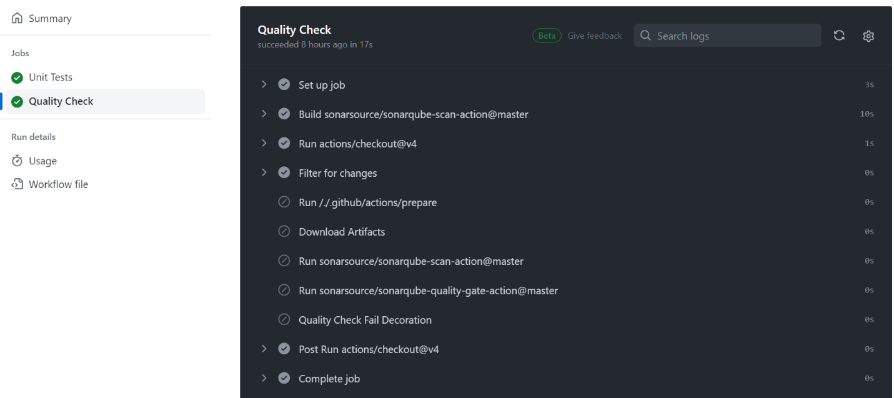Click the success check beside Set up job
This screenshot has width=894, height=398.
coord(284,84)
